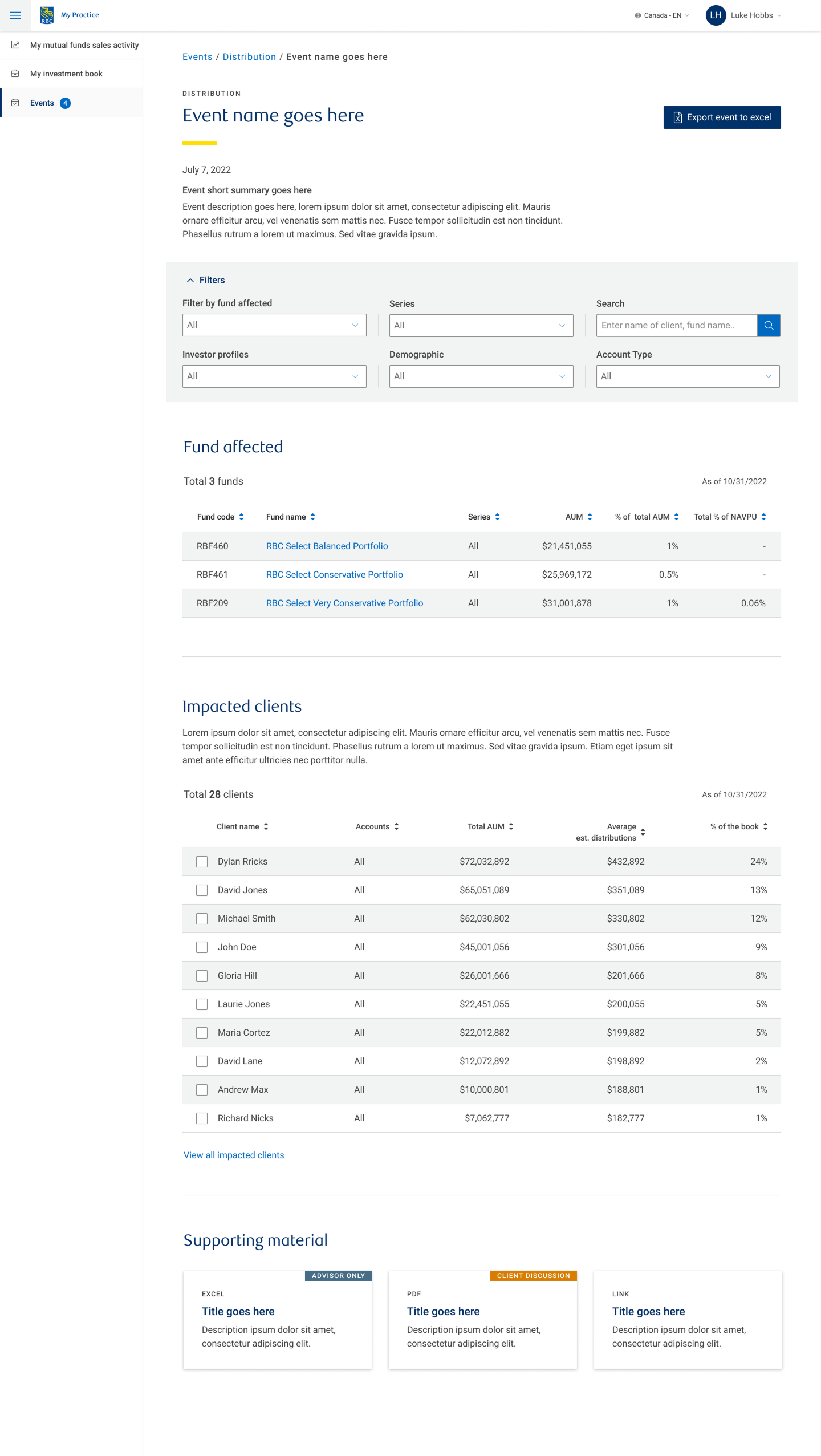The image size is (821, 1456).
Task: Open My investment book
Action: [x=71, y=74]
